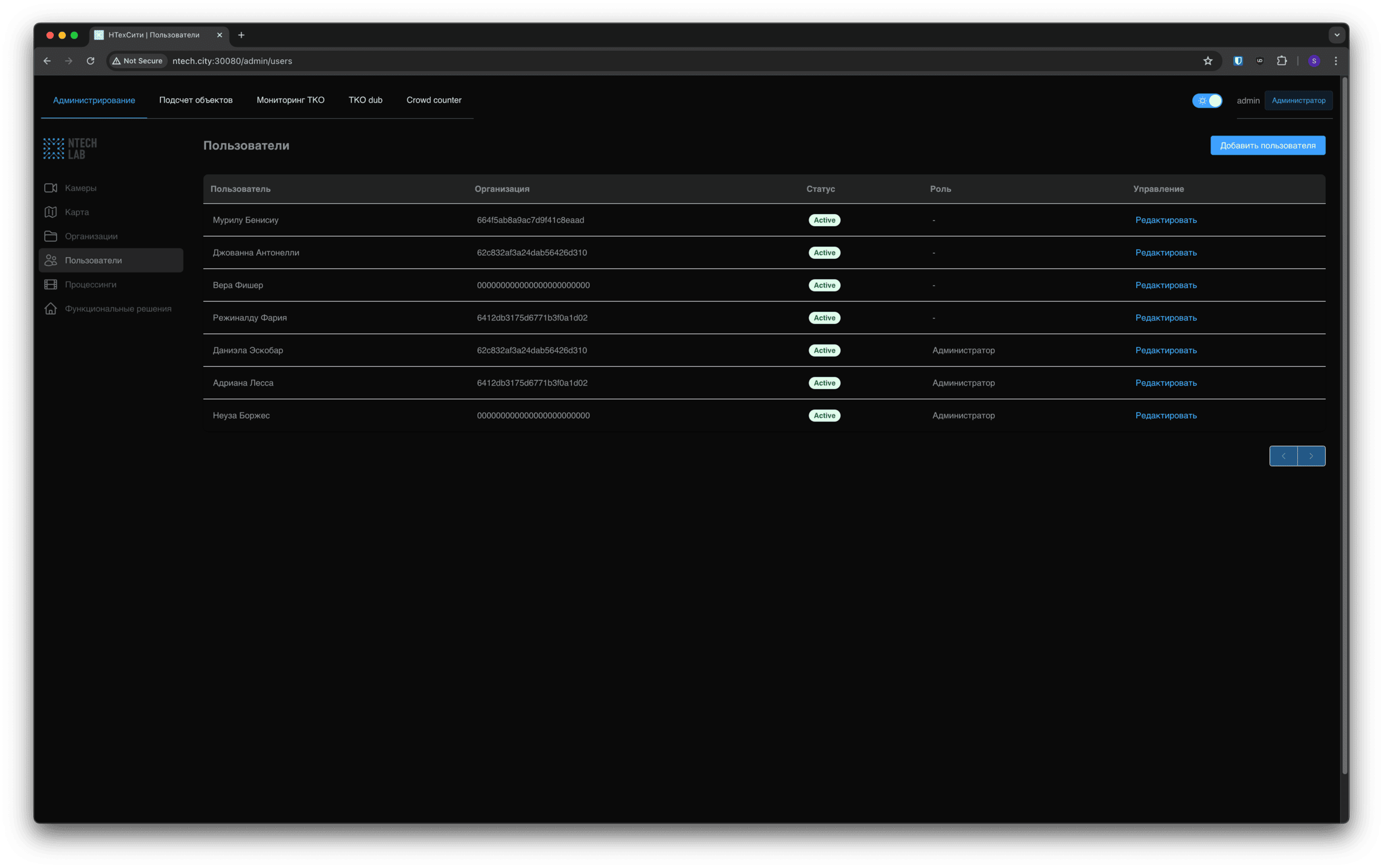
Task: Open the Chrome three-dot menu
Action: pos(1336,61)
